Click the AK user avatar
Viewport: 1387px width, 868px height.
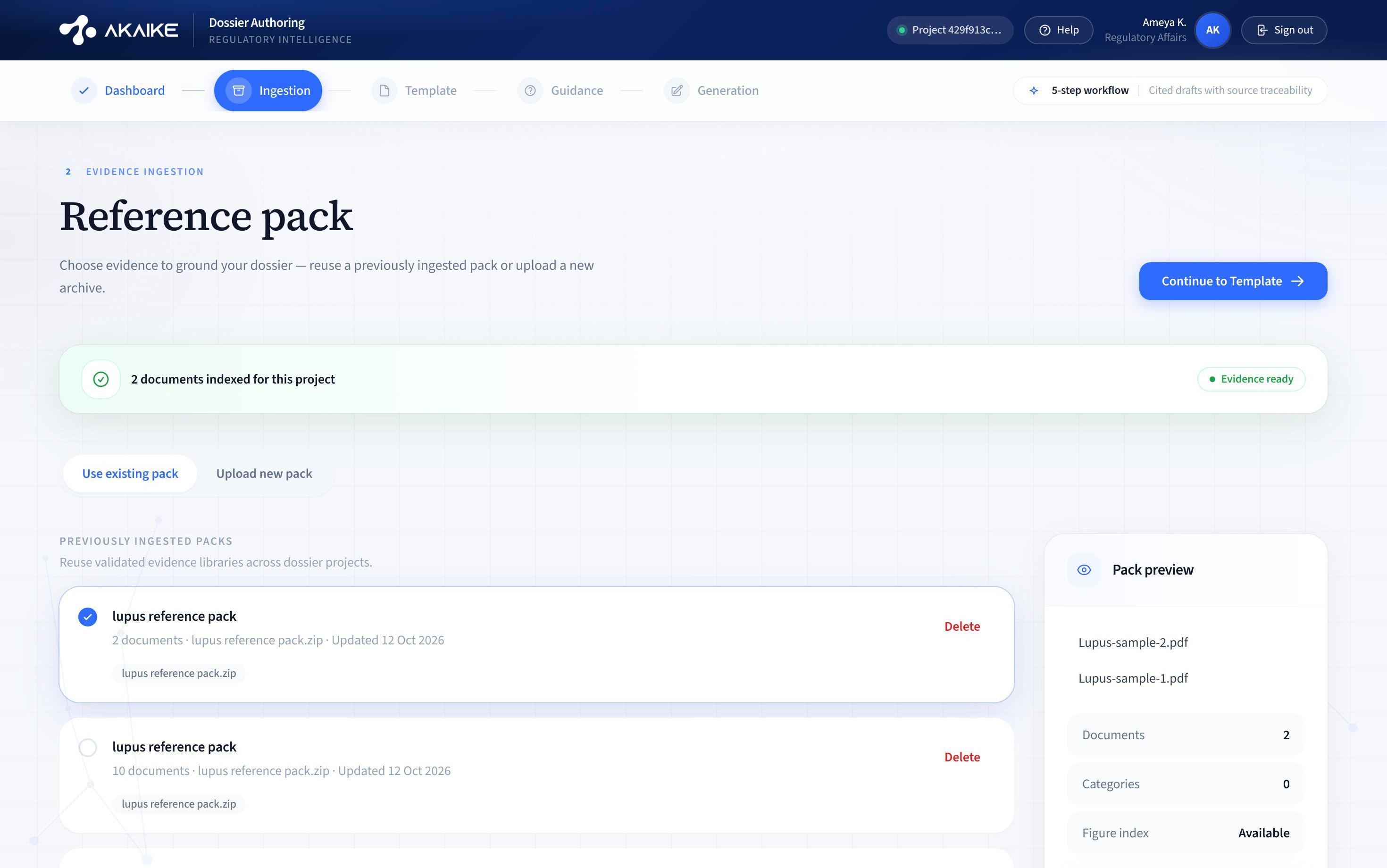coord(1212,30)
